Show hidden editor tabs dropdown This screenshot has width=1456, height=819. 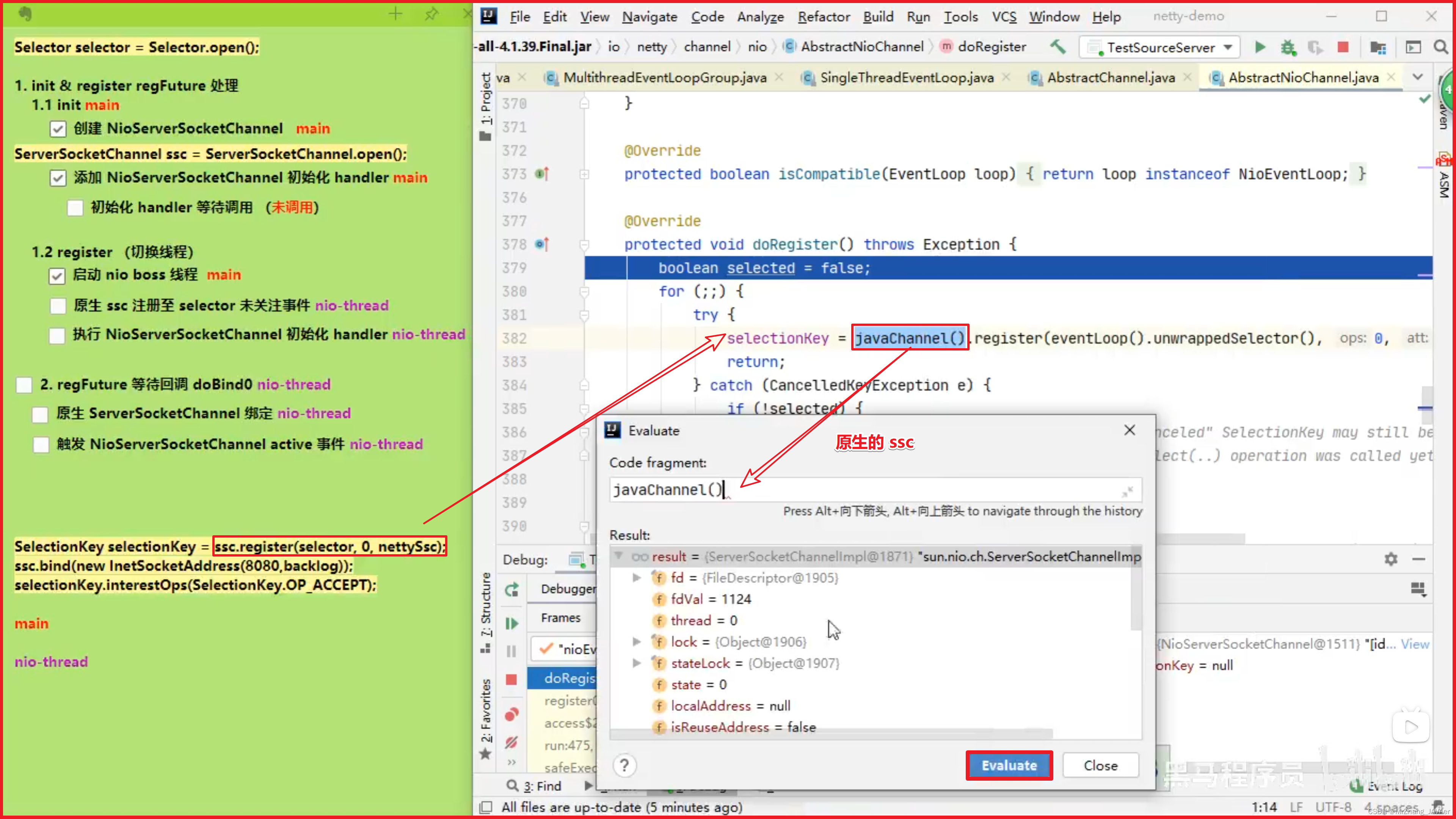pyautogui.click(x=1418, y=77)
